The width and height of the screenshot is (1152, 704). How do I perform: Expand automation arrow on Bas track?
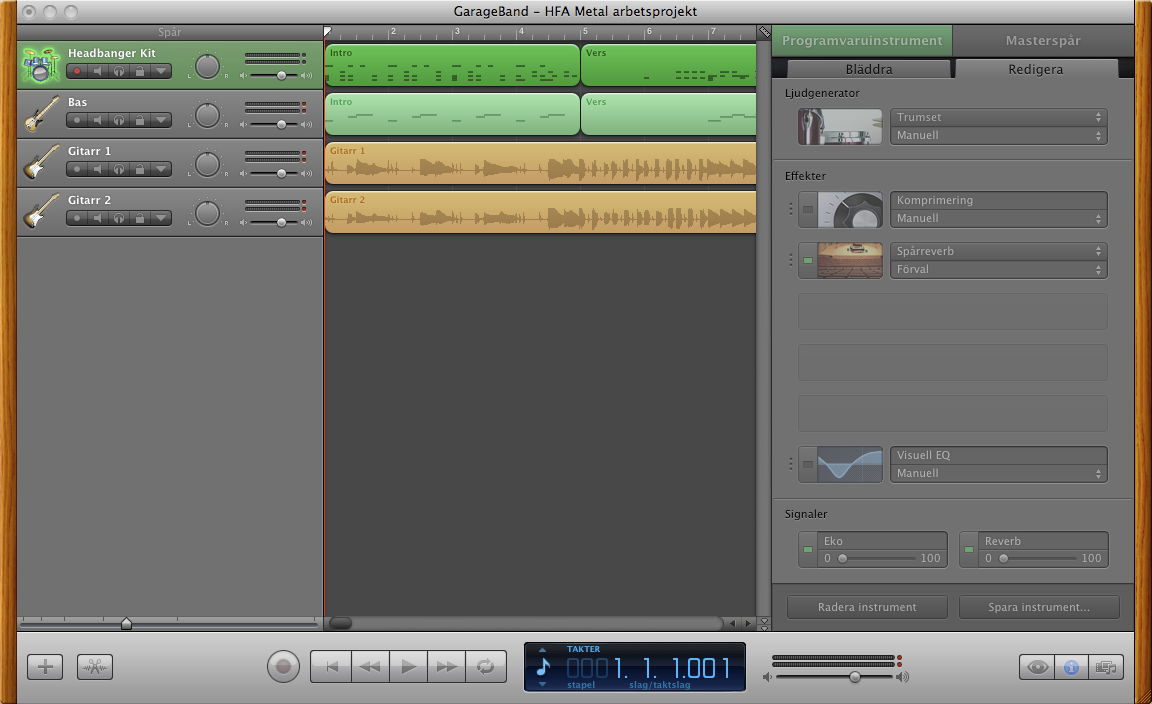pyautogui.click(x=160, y=120)
